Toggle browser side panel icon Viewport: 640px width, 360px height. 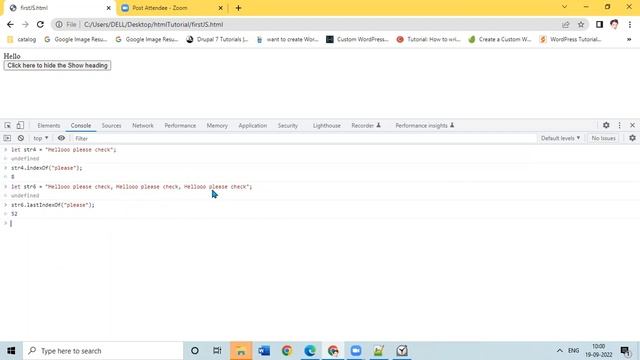pyautogui.click(x=599, y=24)
